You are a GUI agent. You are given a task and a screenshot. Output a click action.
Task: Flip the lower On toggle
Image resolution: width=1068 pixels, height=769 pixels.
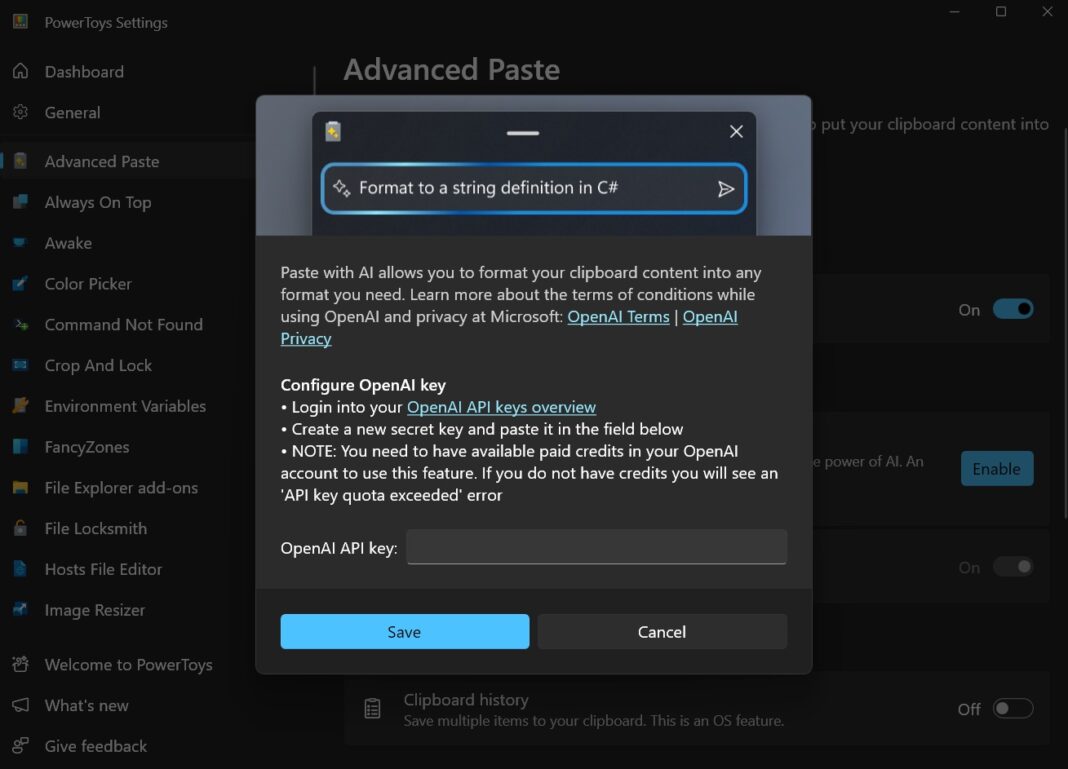click(x=1013, y=567)
